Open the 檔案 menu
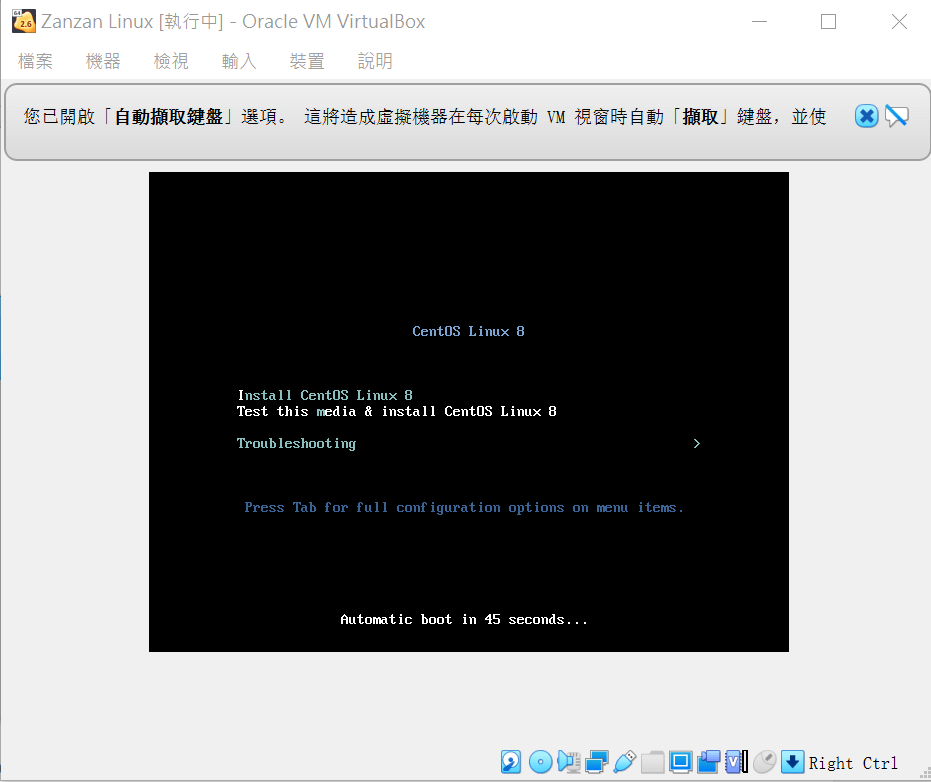Screen dimensions: 931x782 point(35,61)
